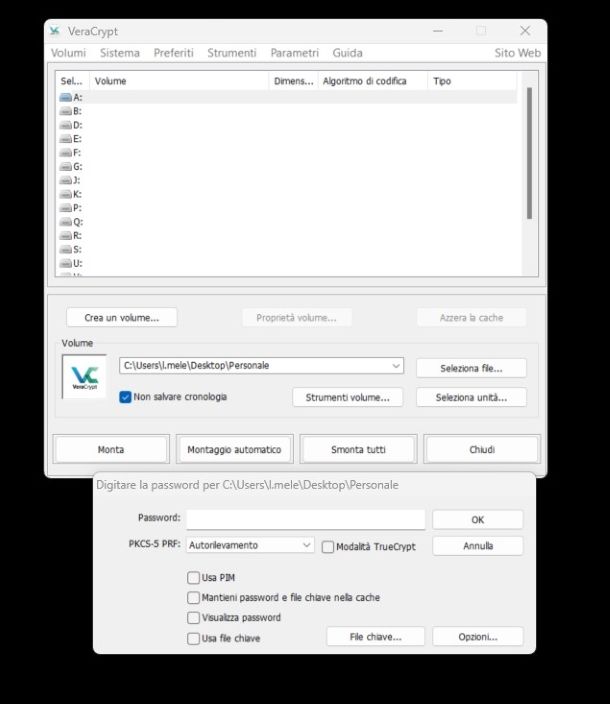Check Mantieni password e file chiave nella cache

pyautogui.click(x=193, y=598)
